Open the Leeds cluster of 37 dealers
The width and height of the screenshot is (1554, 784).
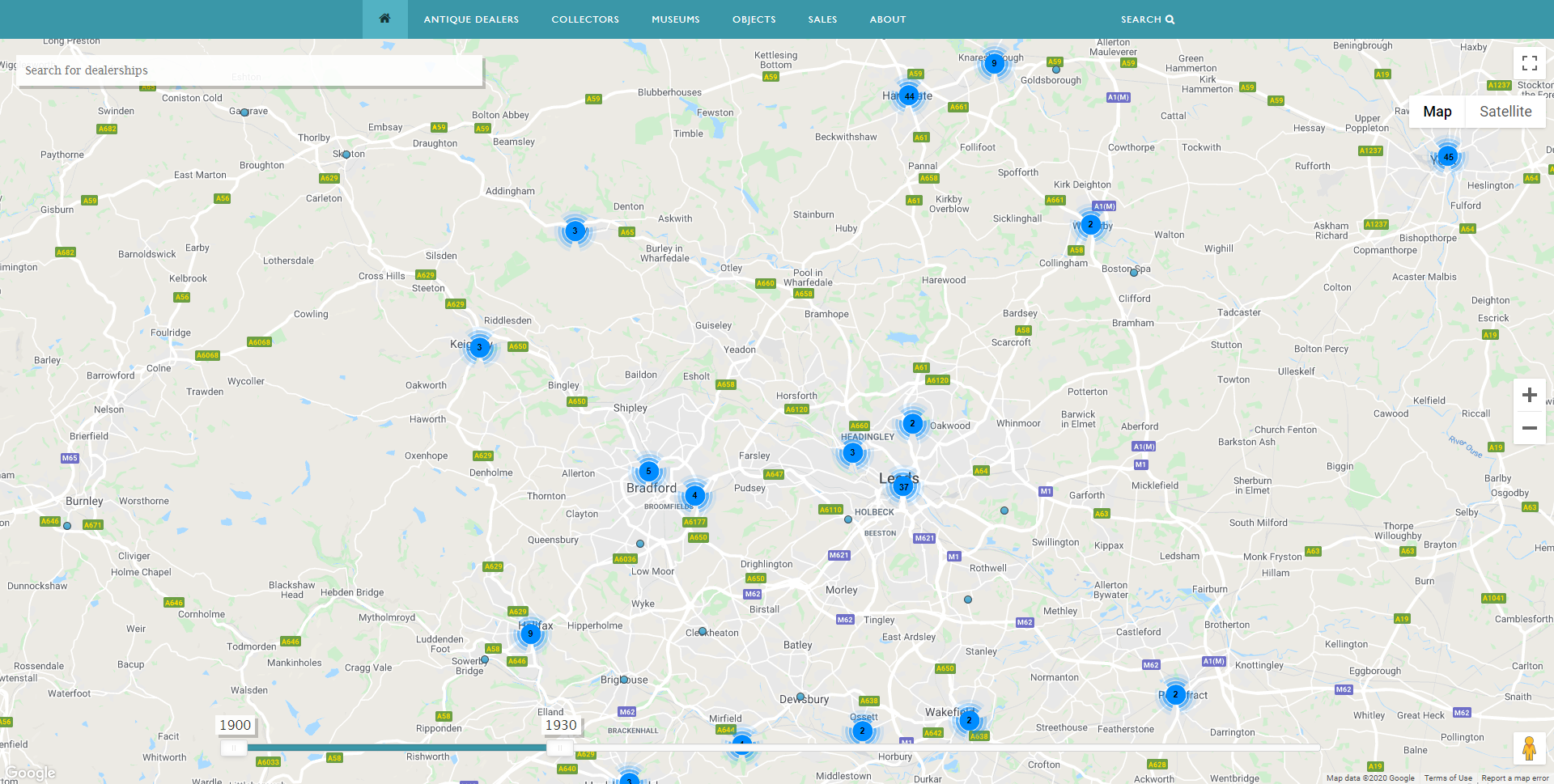pyautogui.click(x=903, y=486)
